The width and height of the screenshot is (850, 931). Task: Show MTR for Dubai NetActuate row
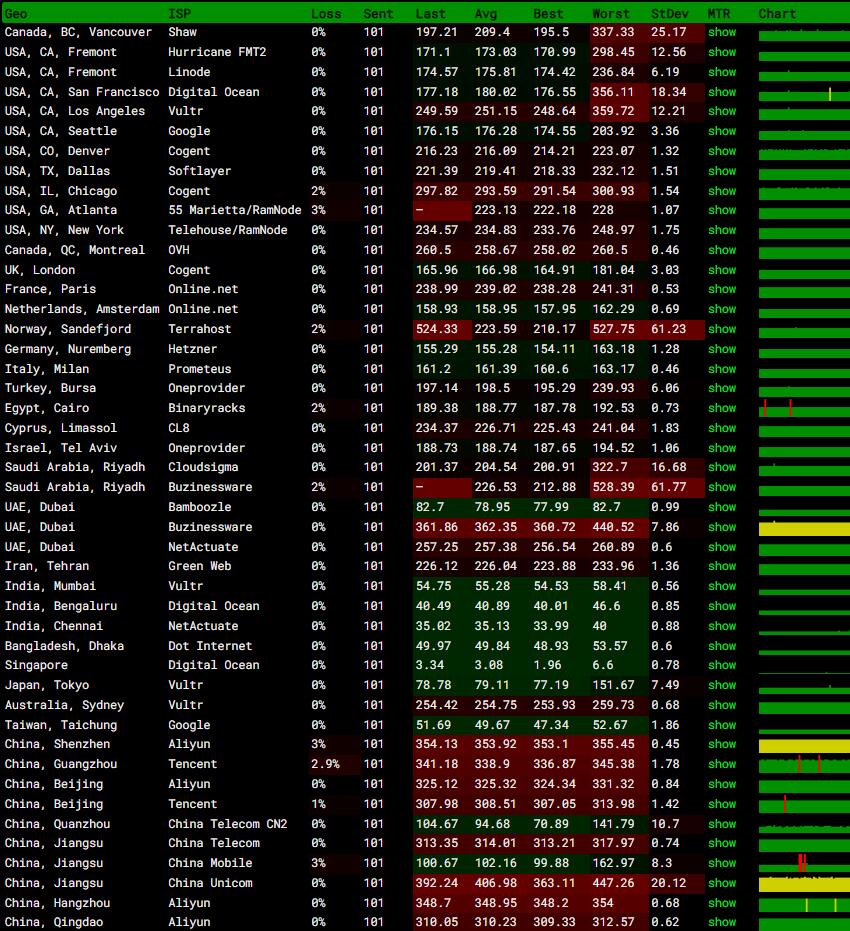point(722,547)
